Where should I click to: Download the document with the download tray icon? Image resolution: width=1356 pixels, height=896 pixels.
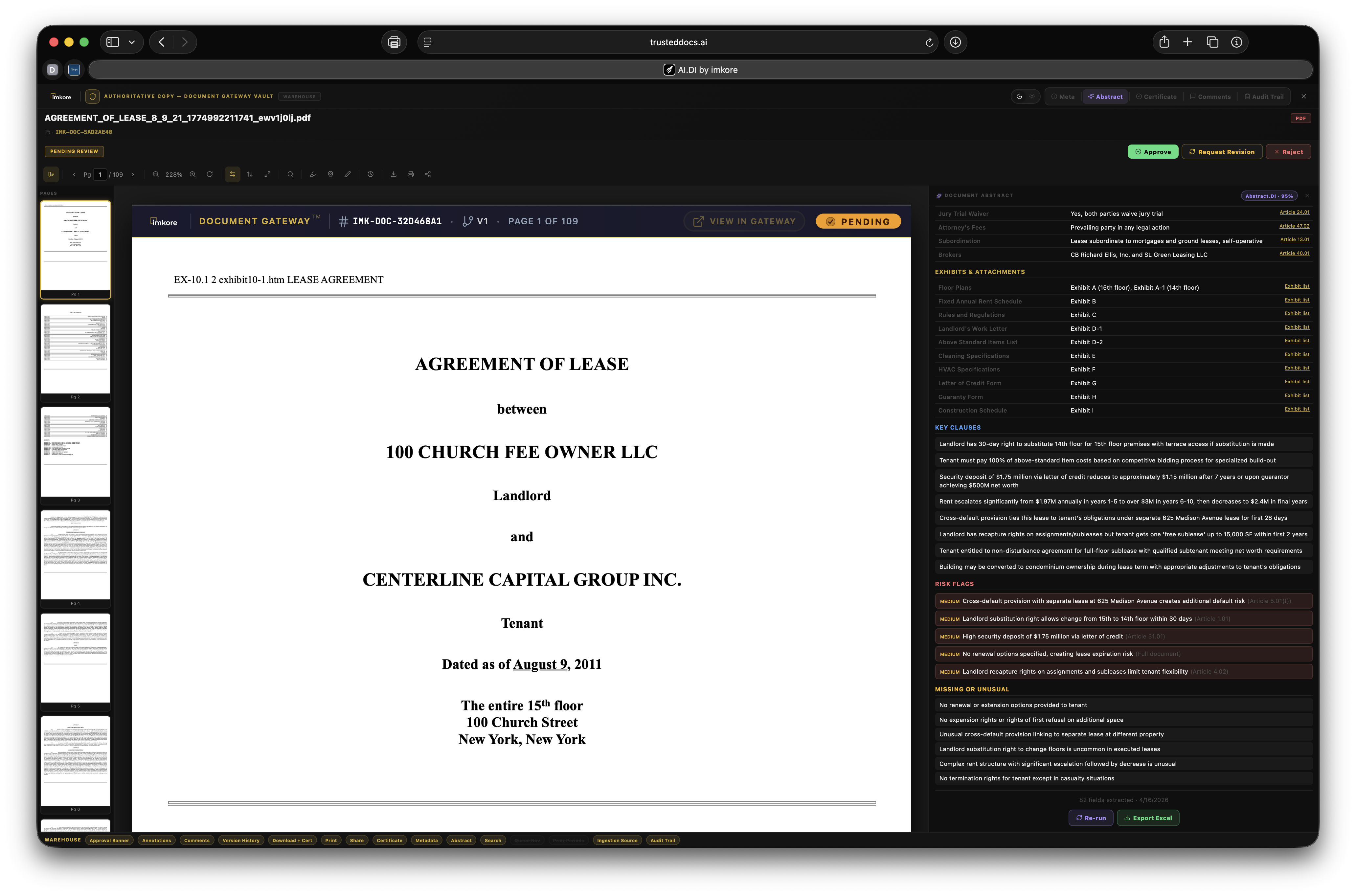coord(393,174)
